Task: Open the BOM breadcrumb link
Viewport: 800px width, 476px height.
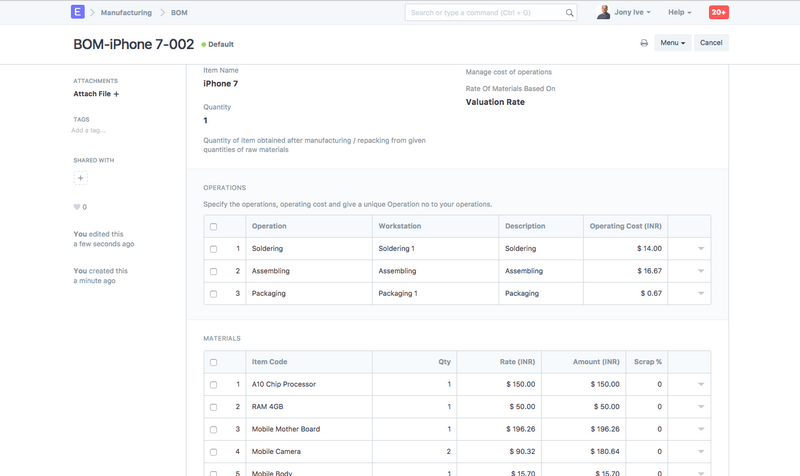Action: pyautogui.click(x=179, y=13)
